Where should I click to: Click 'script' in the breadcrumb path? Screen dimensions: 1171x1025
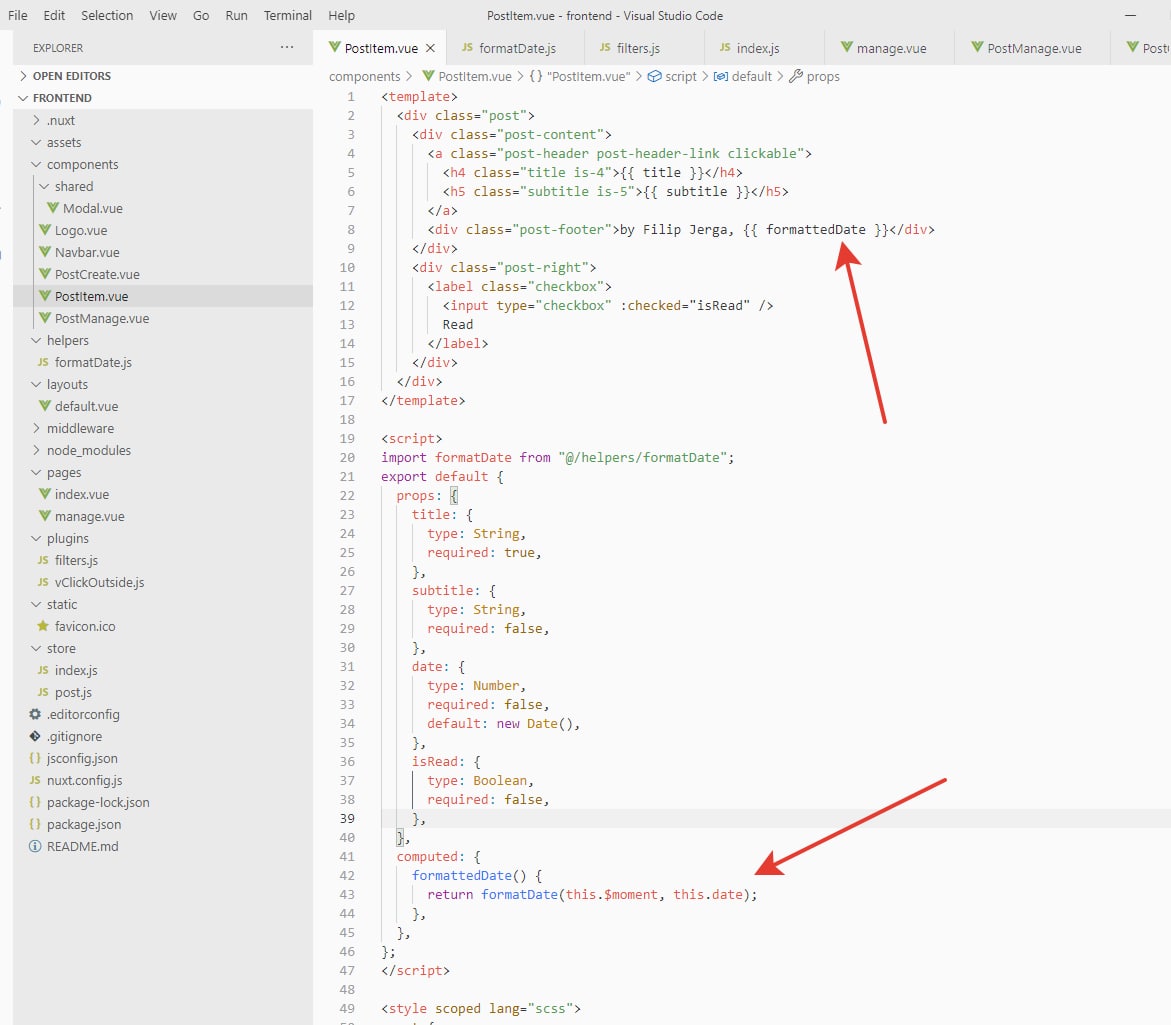click(x=680, y=76)
